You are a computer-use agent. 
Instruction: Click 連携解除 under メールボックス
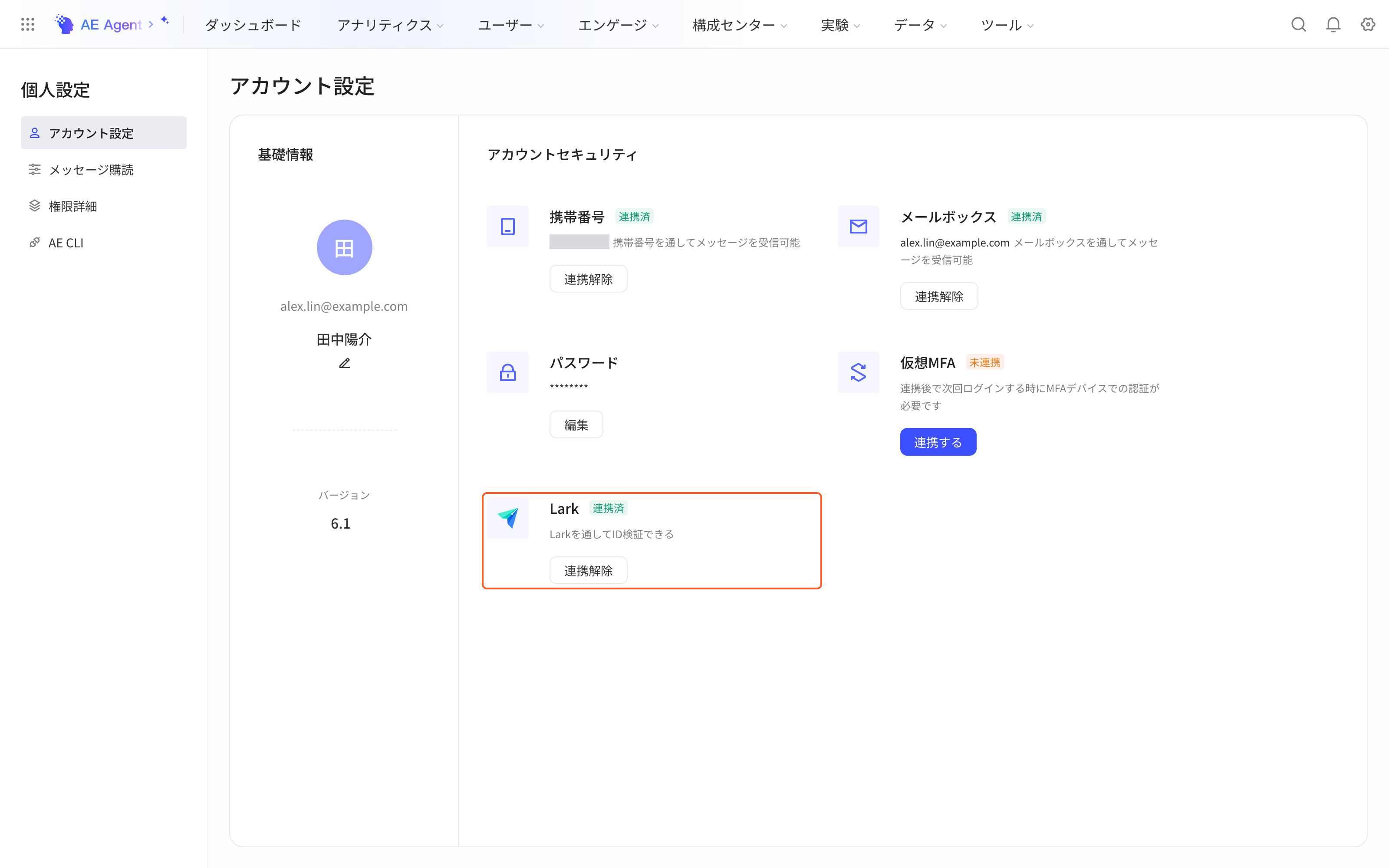(x=939, y=296)
